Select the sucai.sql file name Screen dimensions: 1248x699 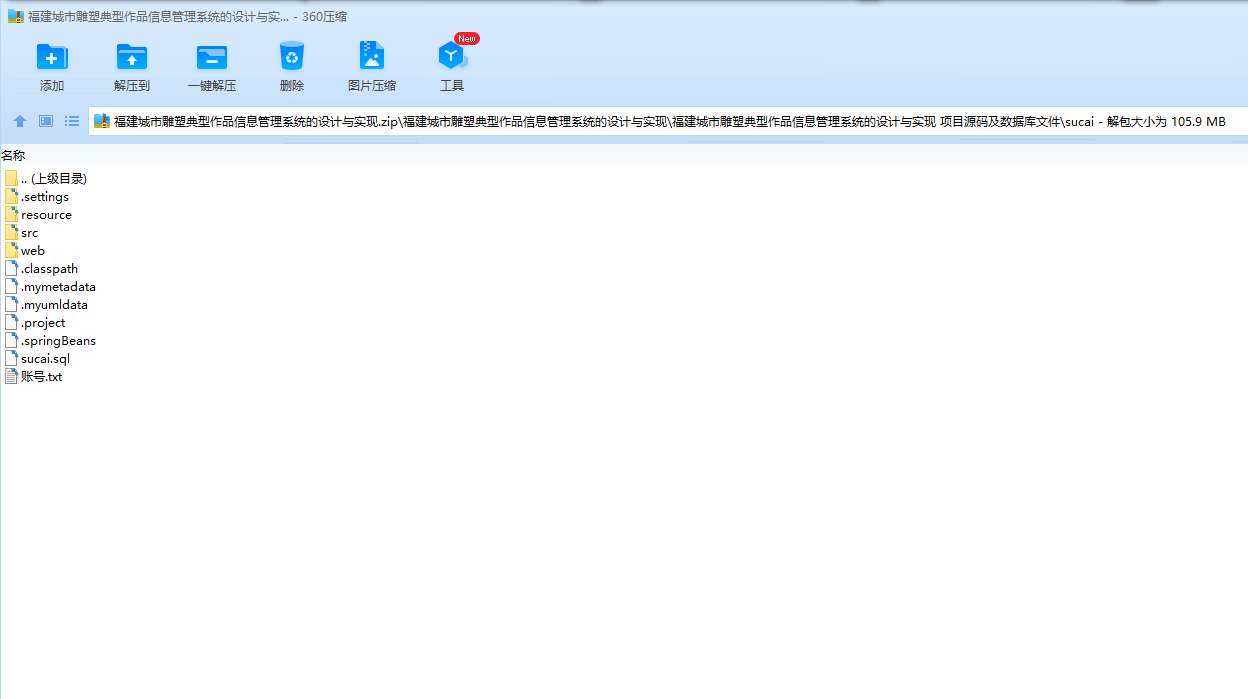[45, 359]
